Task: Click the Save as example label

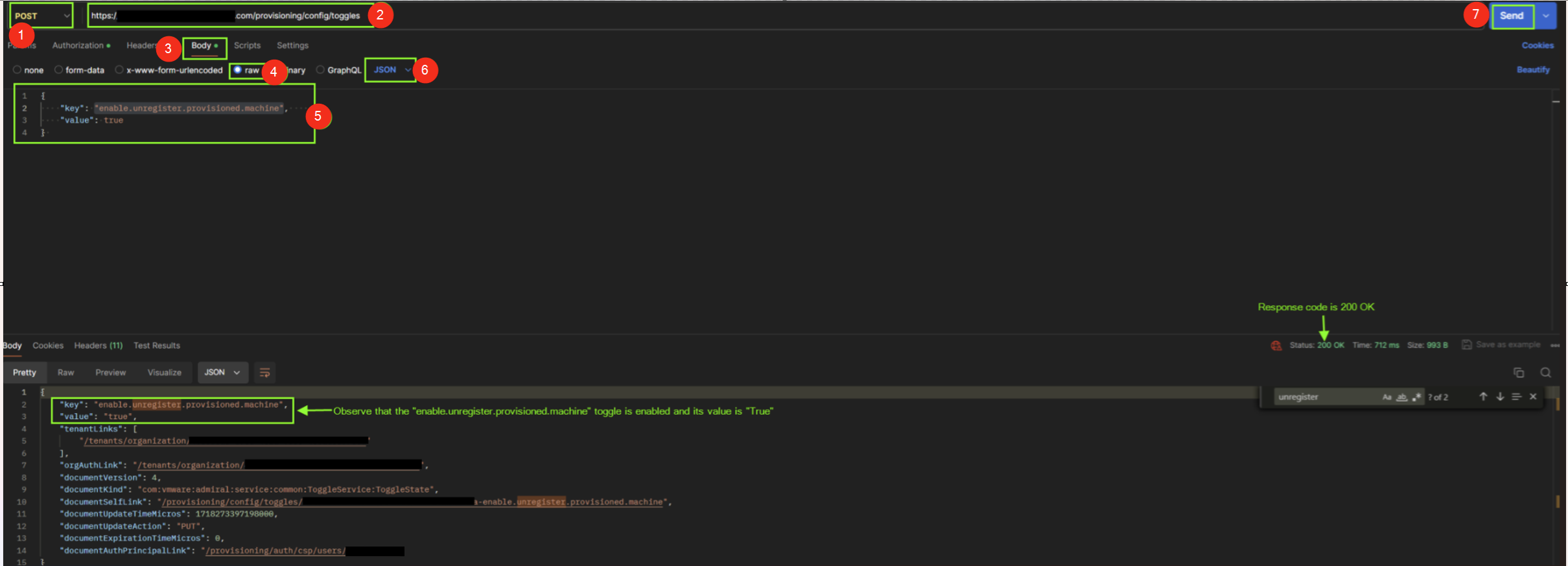Action: pos(1508,345)
